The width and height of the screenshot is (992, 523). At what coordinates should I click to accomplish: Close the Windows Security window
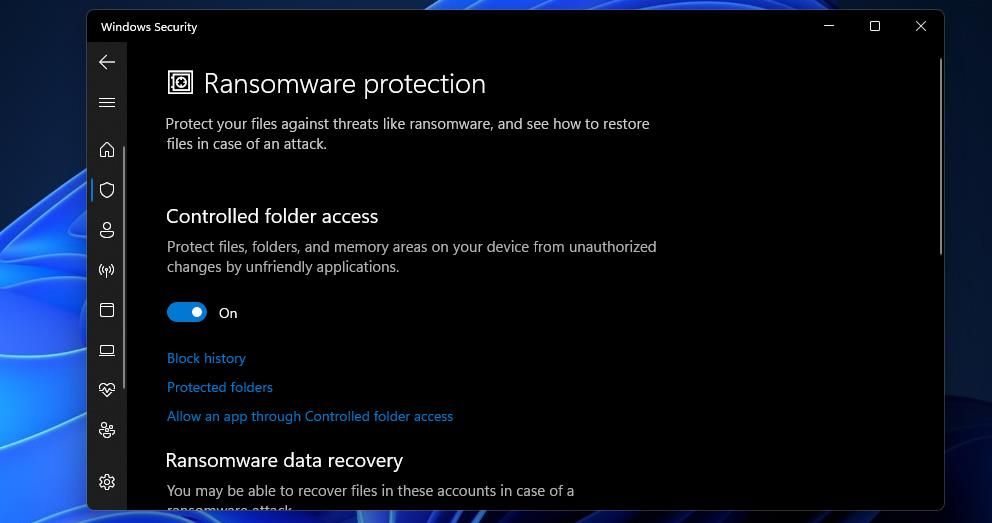click(921, 26)
